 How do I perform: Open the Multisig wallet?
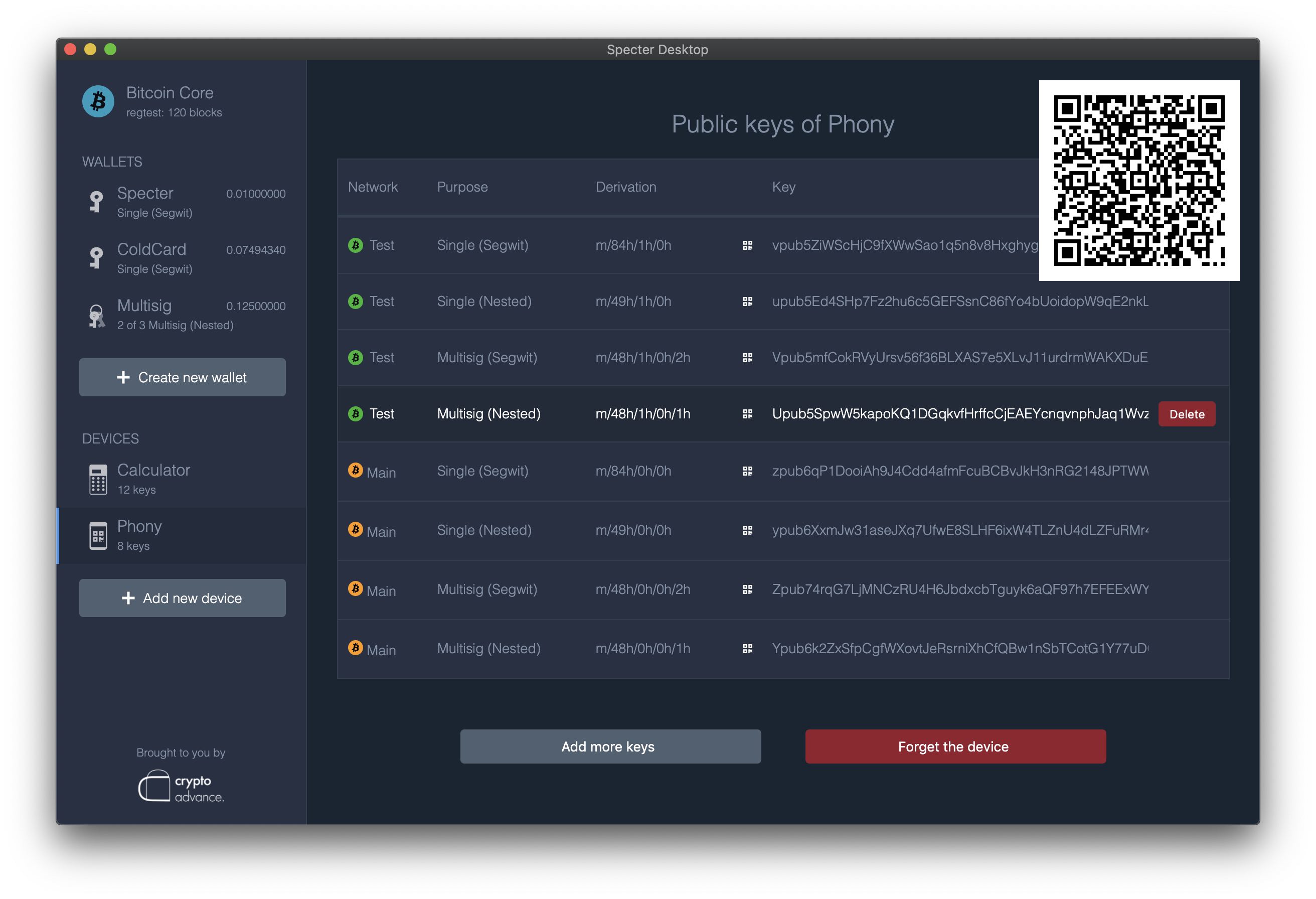182,315
